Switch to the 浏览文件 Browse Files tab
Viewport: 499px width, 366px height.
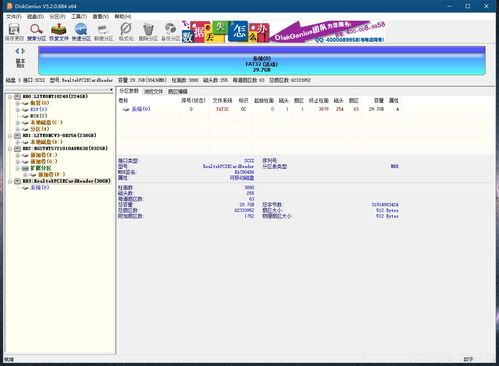153,91
